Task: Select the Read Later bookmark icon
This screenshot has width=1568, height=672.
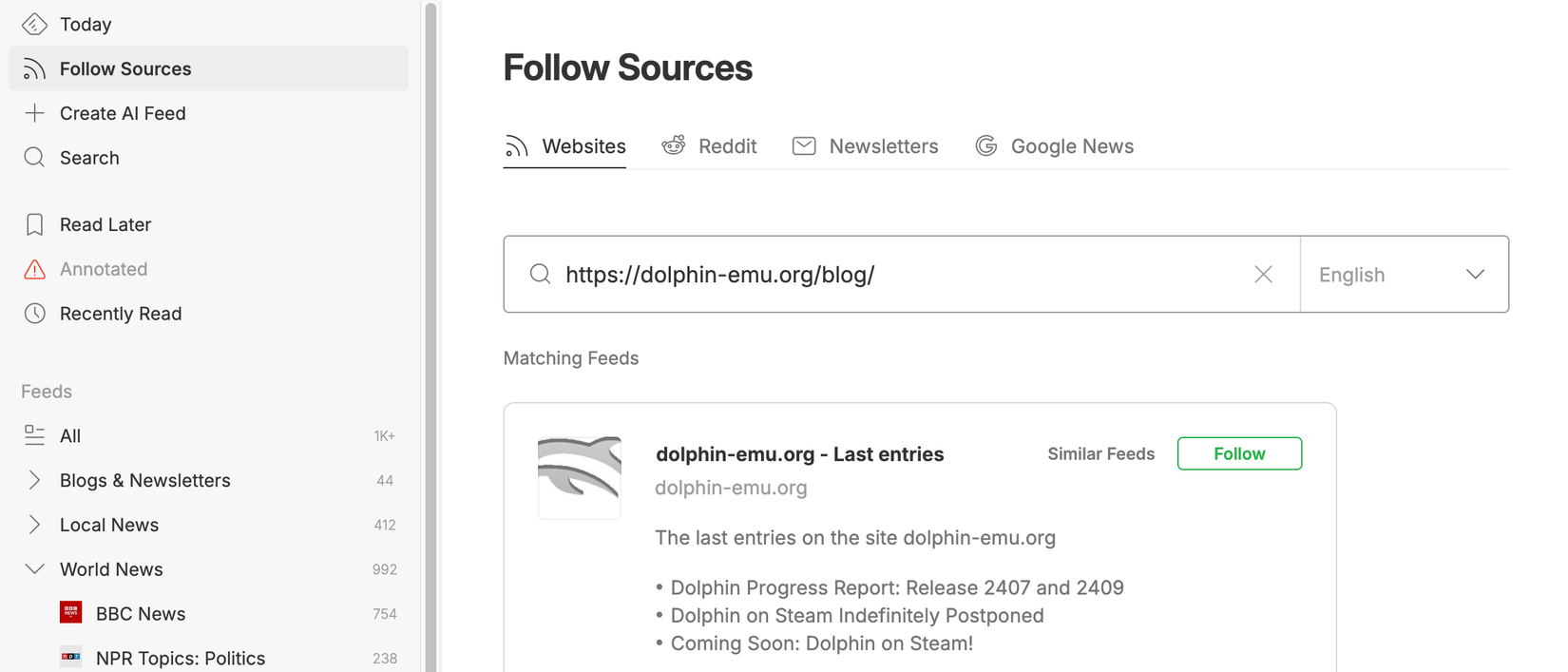Action: (x=34, y=223)
